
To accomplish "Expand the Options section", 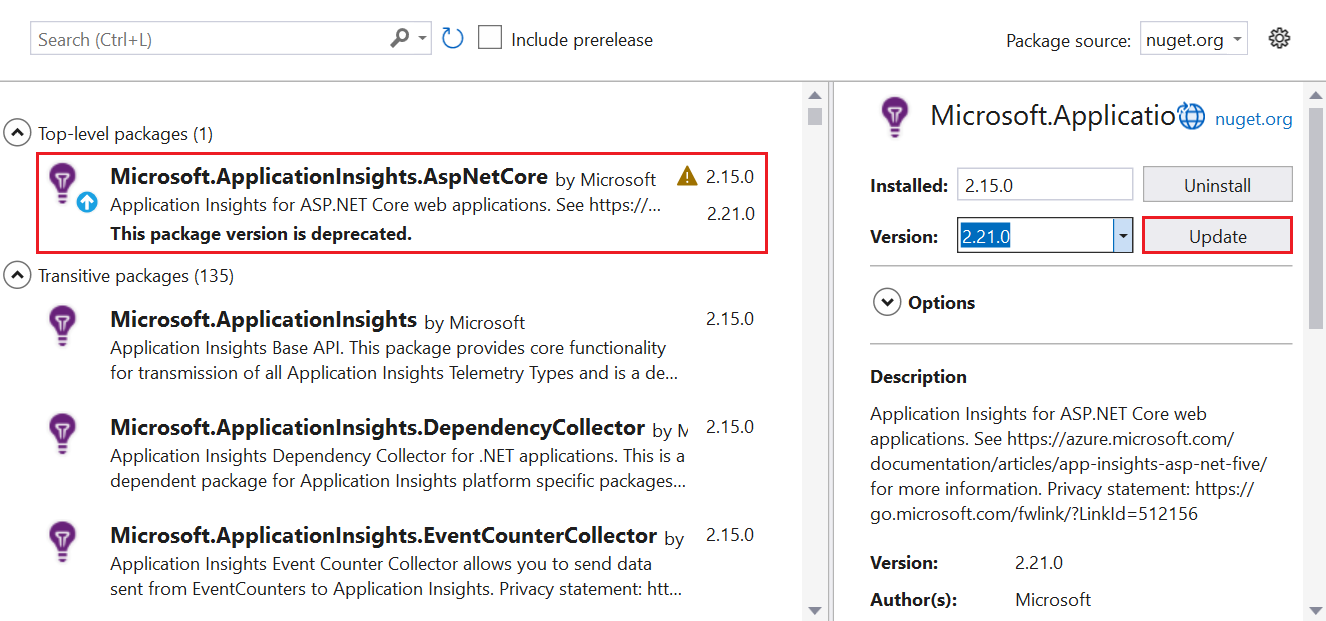I will click(887, 302).
